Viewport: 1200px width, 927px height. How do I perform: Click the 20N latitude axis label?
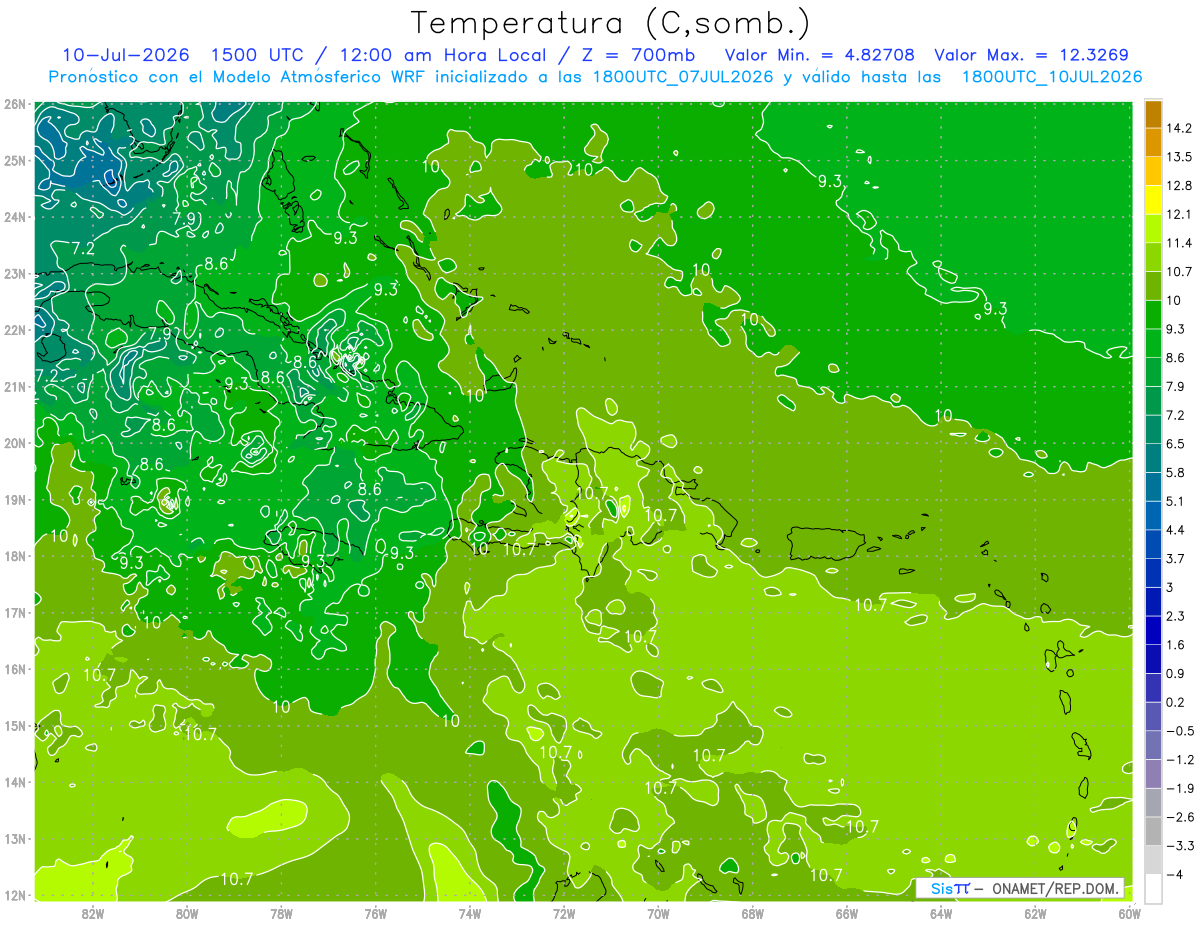(15, 443)
